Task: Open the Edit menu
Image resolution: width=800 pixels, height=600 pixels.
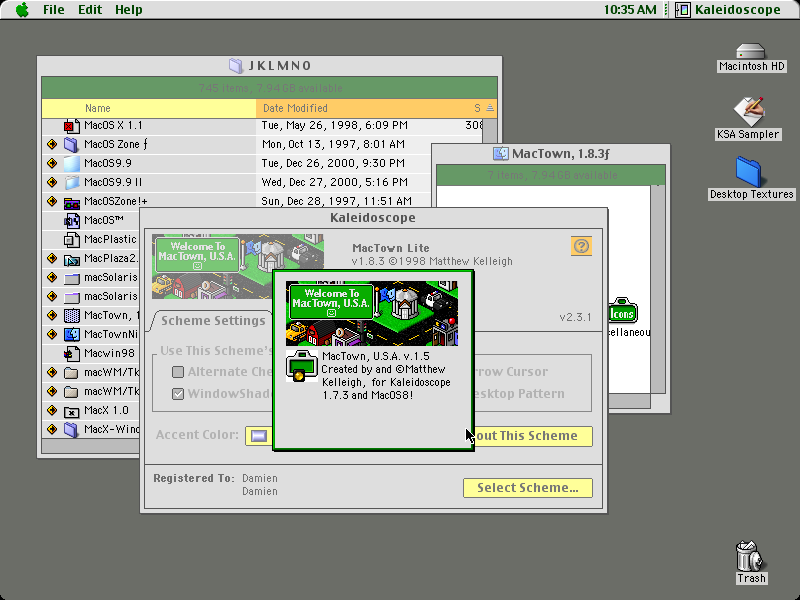Action: pos(90,10)
